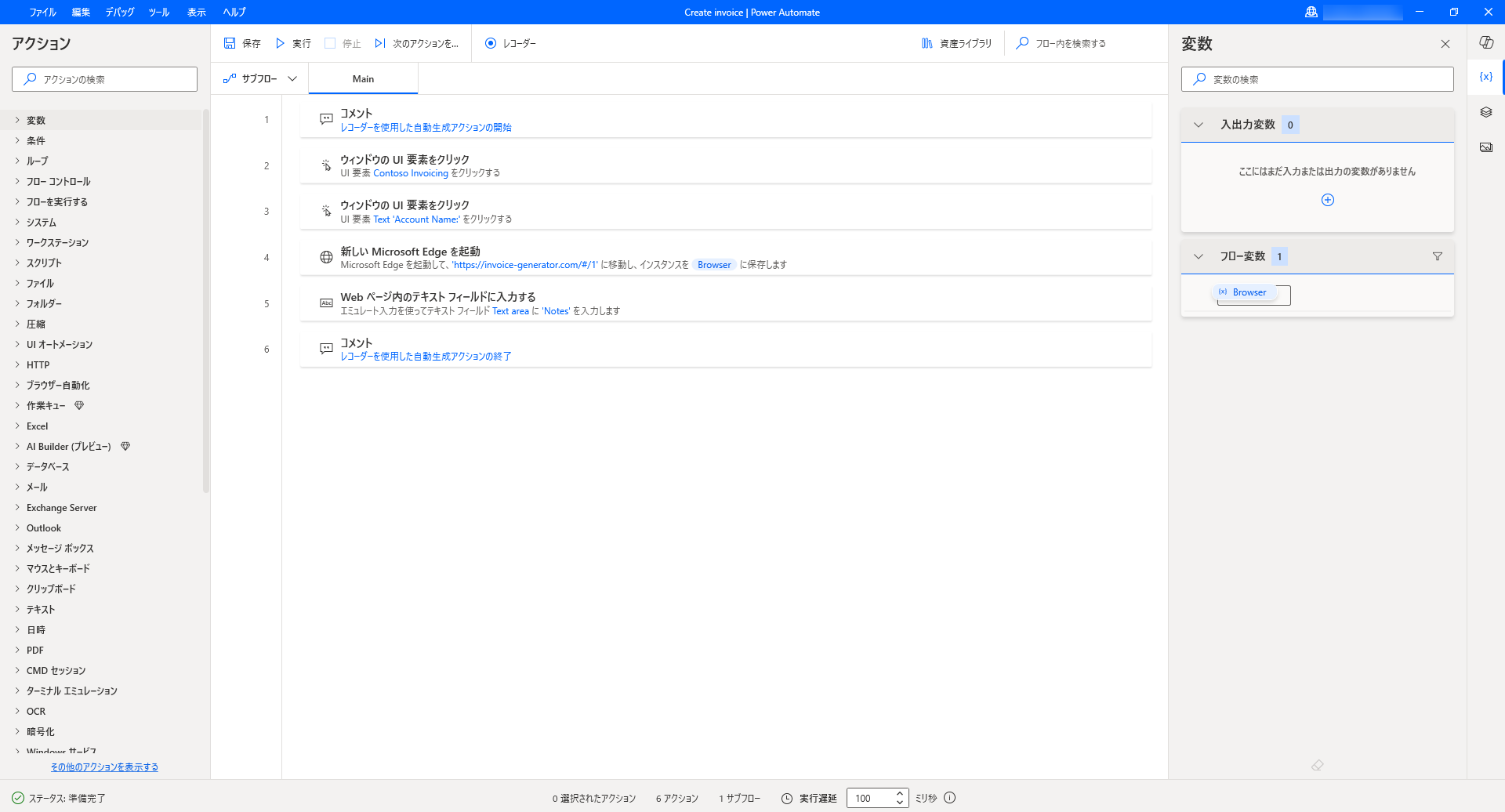The width and height of the screenshot is (1505, 812).
Task: Click the comment icon in step 1
Action: (326, 119)
